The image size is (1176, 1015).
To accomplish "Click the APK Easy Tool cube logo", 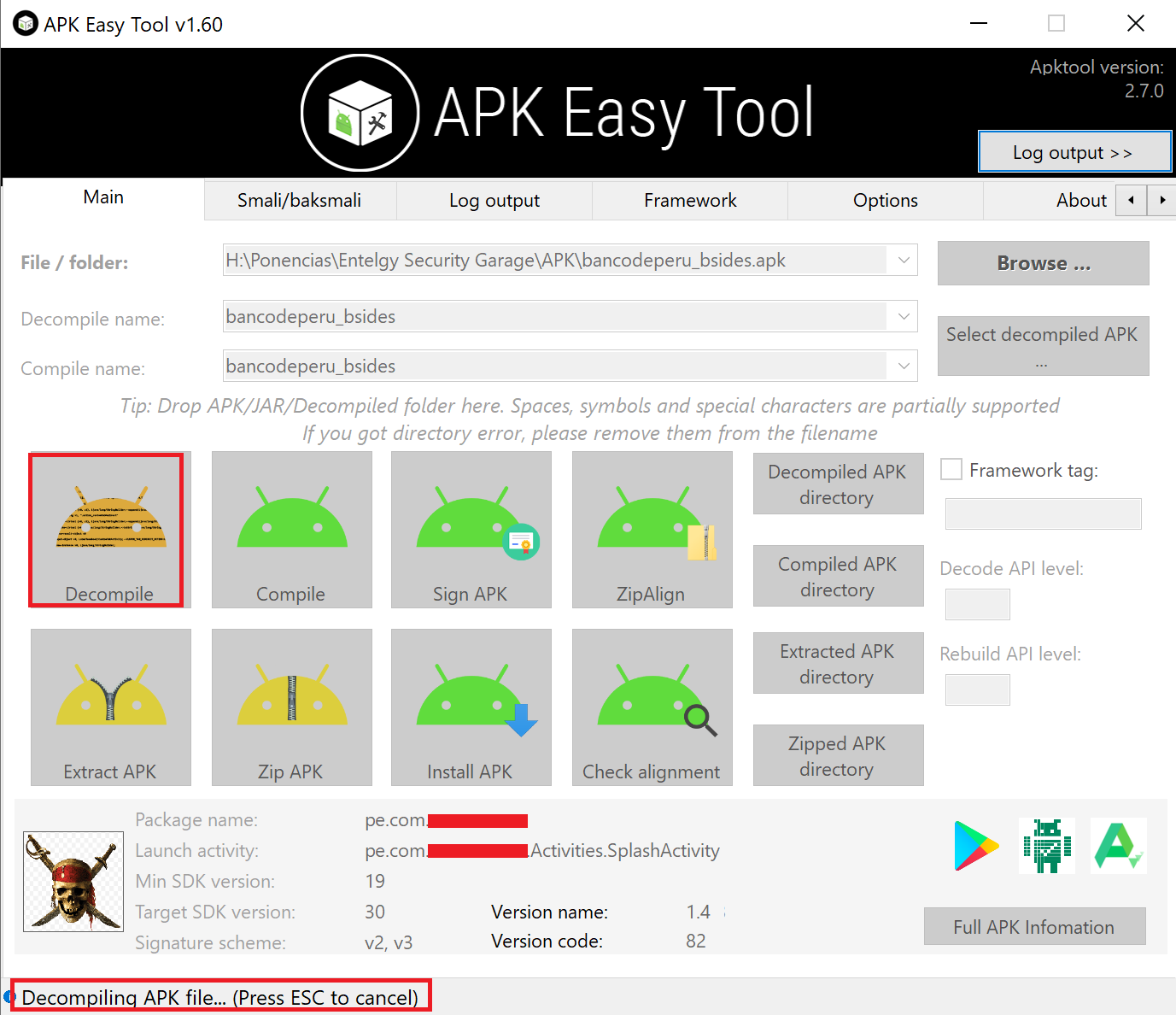I will click(360, 113).
